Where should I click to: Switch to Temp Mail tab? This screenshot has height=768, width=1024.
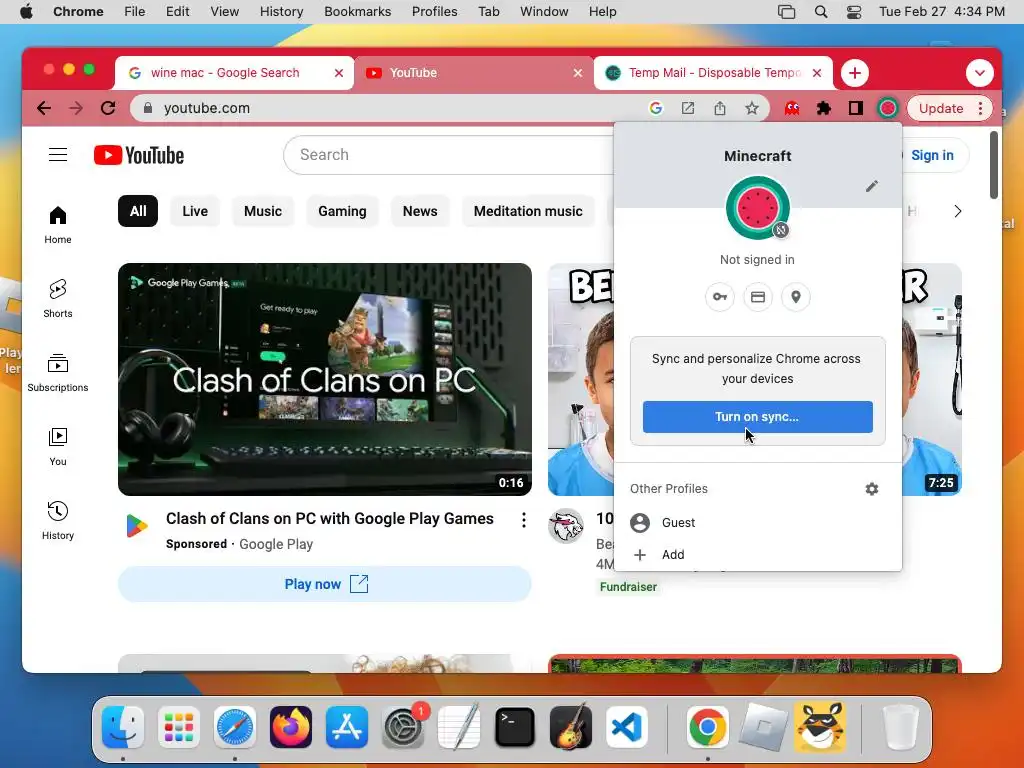click(x=713, y=72)
